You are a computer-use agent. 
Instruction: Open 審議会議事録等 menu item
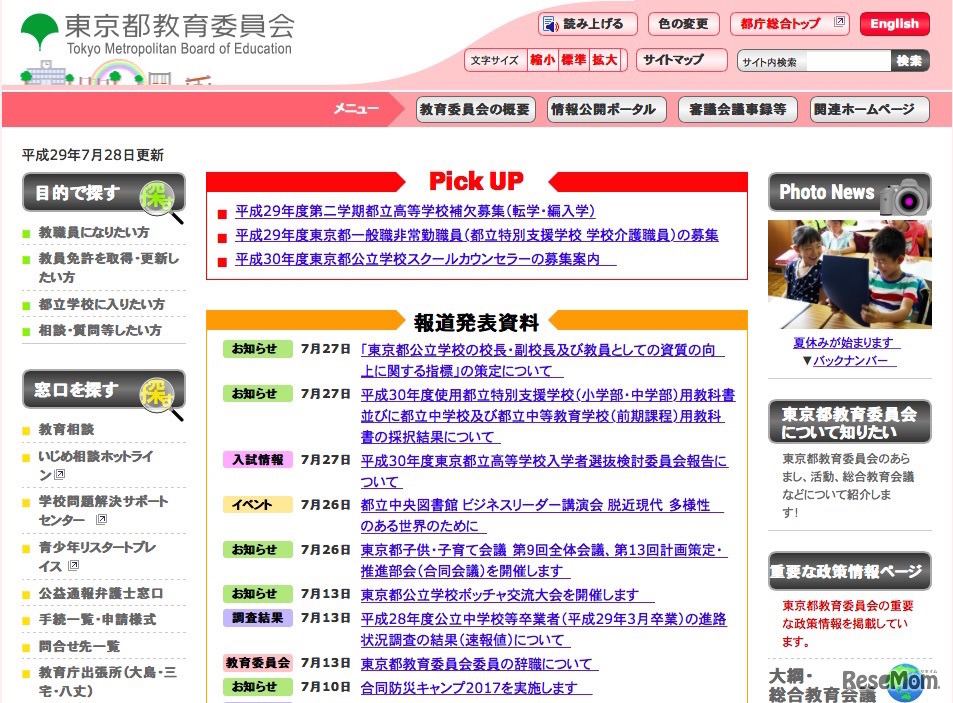(x=737, y=109)
